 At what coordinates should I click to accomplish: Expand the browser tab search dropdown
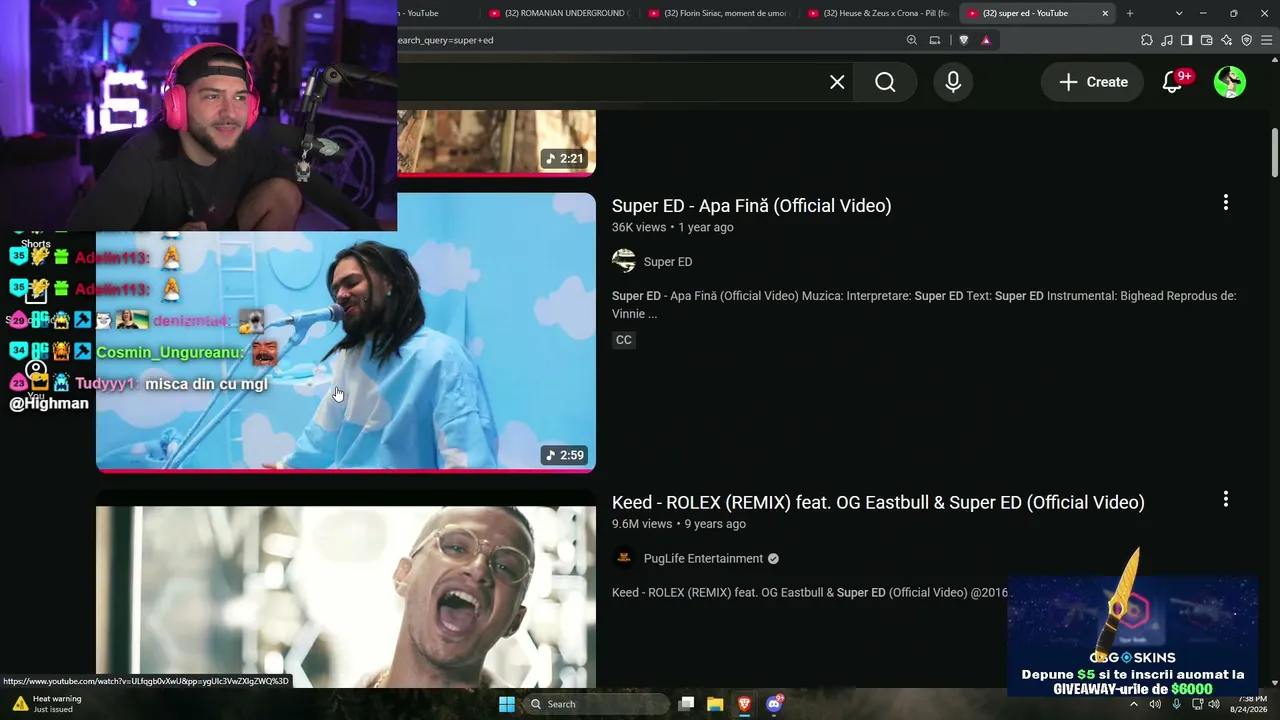[1179, 13]
